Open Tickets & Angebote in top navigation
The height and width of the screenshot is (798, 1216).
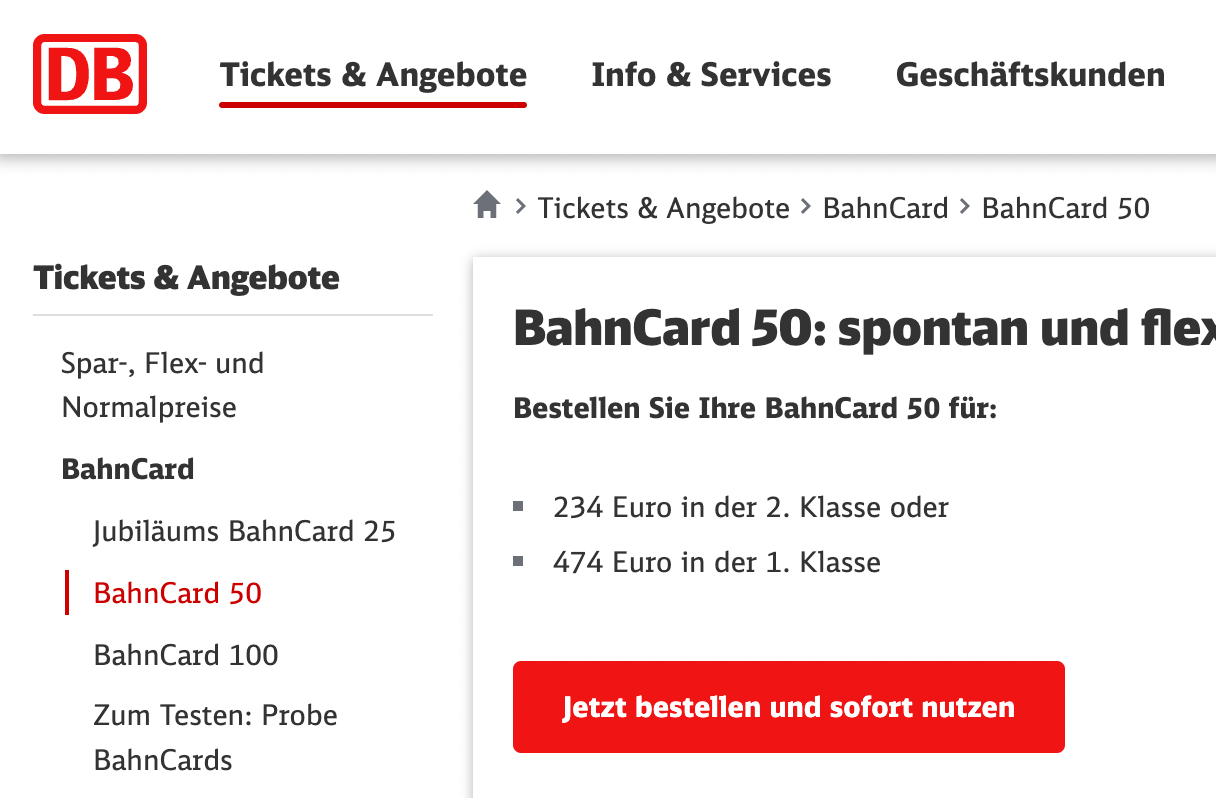click(373, 75)
